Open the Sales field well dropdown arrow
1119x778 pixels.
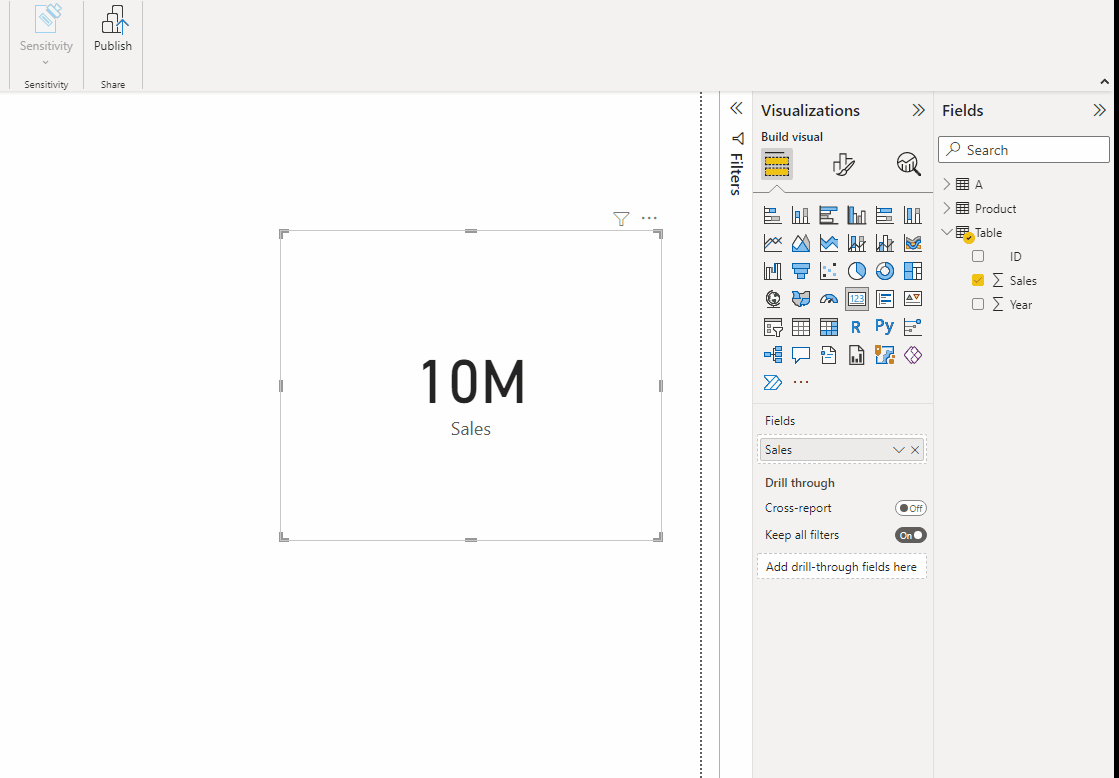(898, 450)
